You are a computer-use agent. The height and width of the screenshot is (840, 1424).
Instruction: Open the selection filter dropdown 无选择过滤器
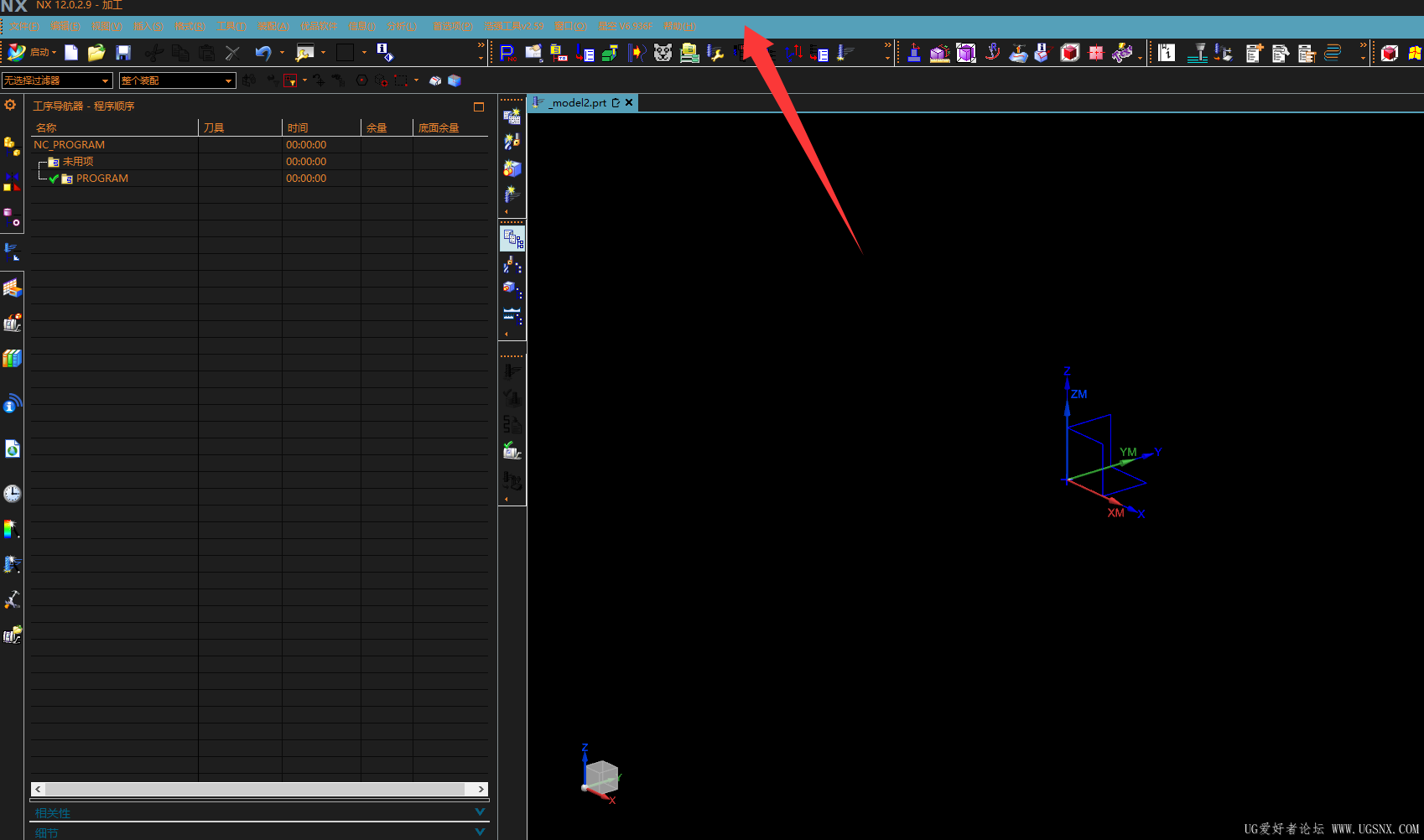(x=57, y=80)
